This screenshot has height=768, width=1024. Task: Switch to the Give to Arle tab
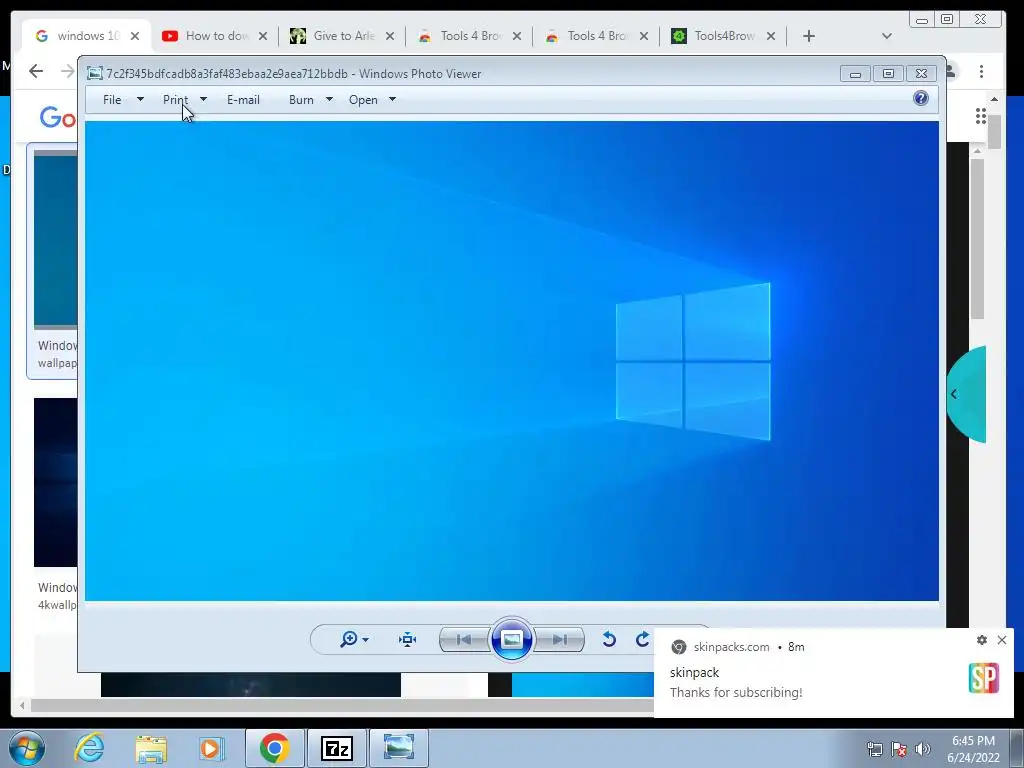(342, 36)
